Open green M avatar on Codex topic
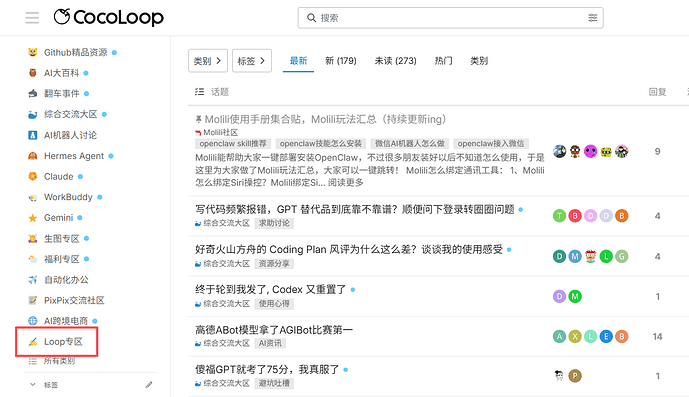 tap(575, 296)
